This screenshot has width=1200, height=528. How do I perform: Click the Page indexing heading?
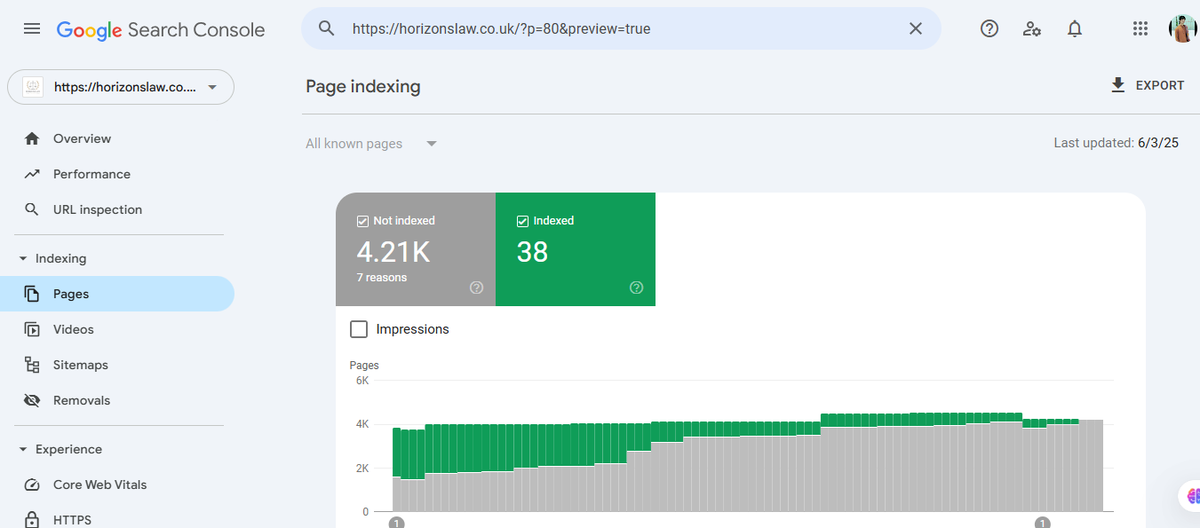(363, 86)
